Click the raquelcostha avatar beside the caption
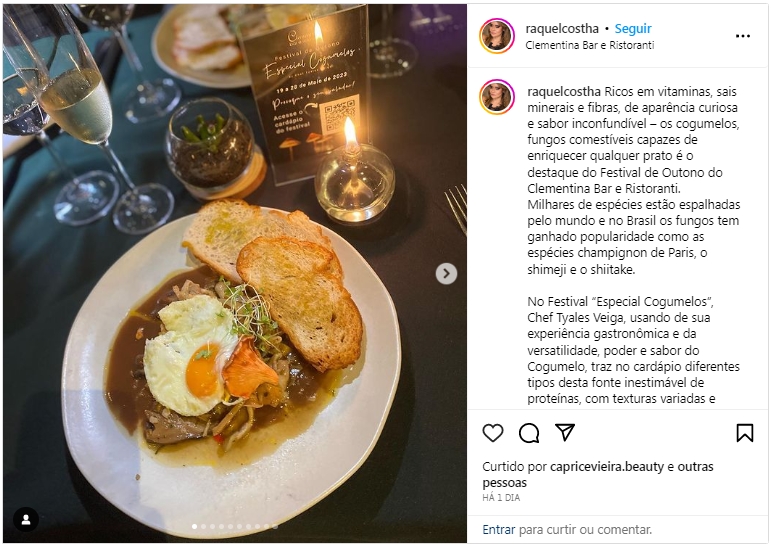The image size is (771, 545). 497,97
